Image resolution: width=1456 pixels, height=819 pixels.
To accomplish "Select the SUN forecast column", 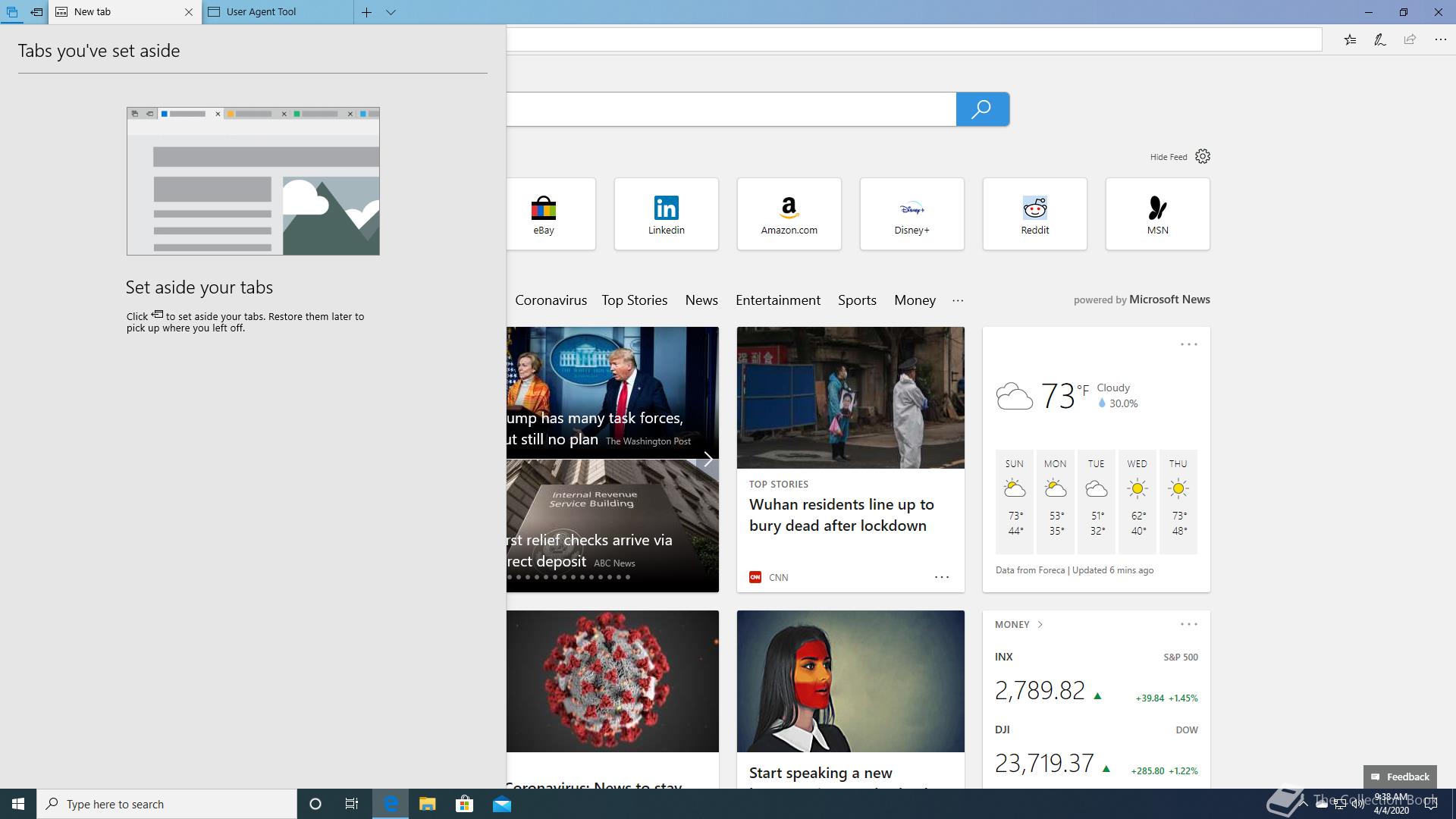I will 1015,501.
